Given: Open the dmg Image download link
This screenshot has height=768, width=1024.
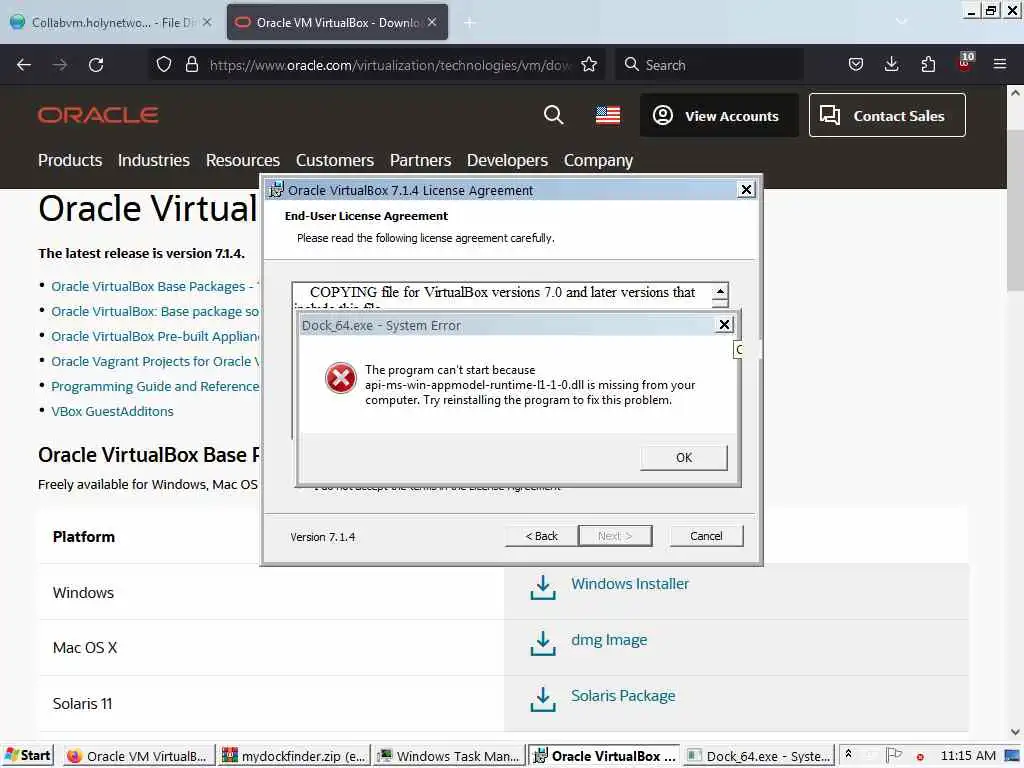Looking at the screenshot, I should click(x=609, y=640).
